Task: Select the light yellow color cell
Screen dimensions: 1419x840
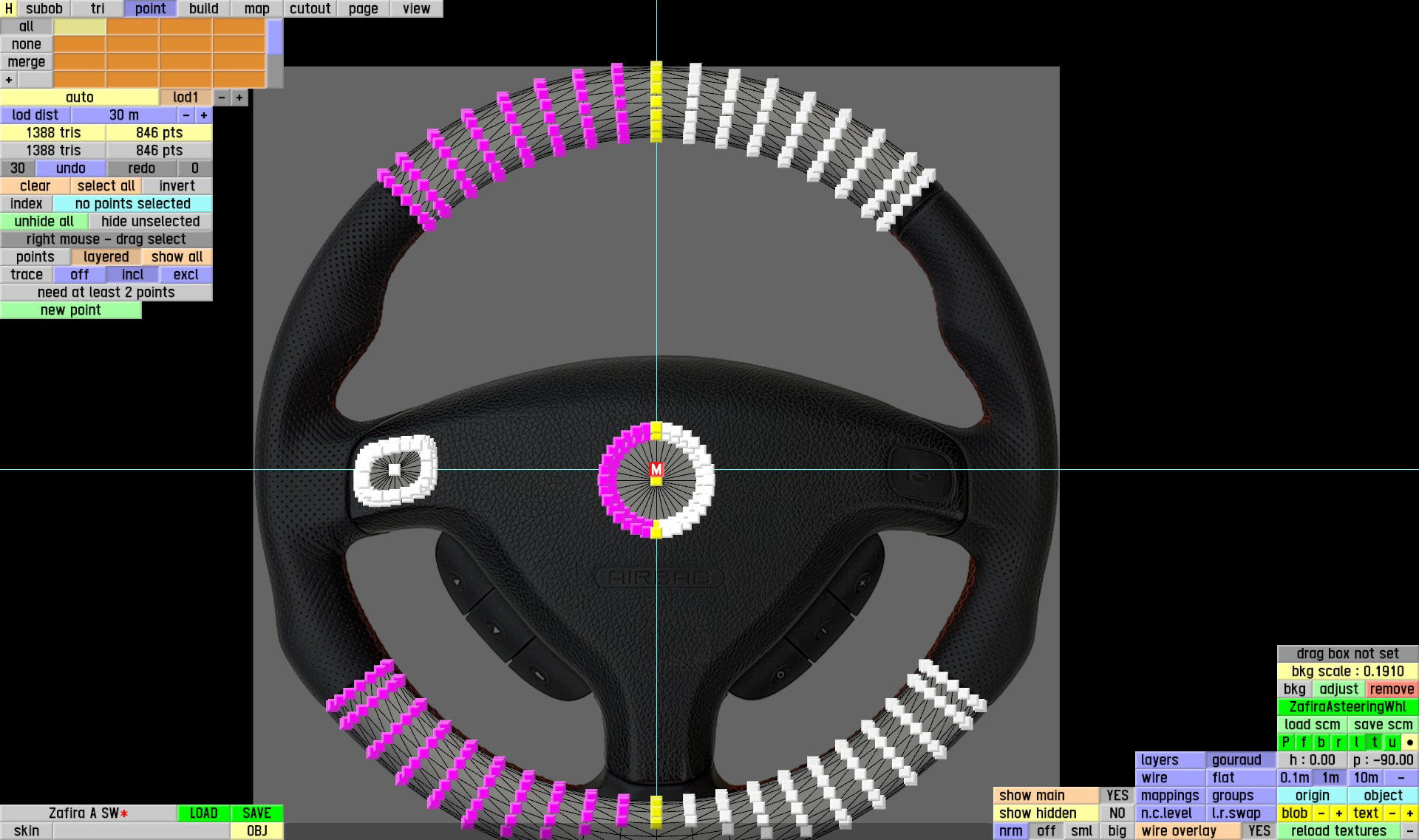Action: coord(80,27)
